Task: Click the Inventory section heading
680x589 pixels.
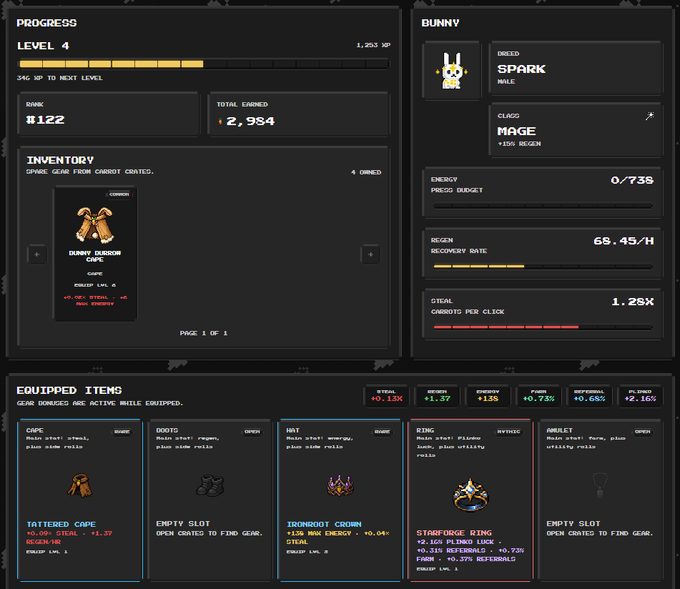Action: 60,160
